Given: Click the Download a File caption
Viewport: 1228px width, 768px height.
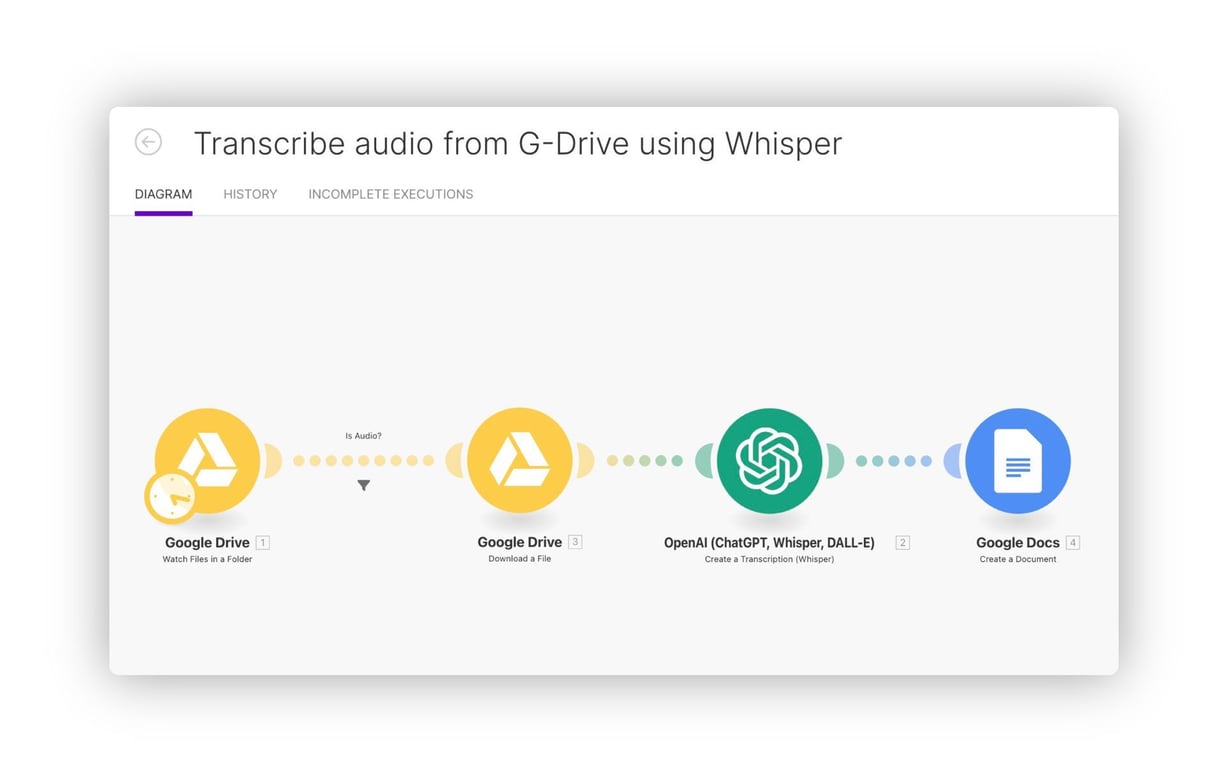Looking at the screenshot, I should [x=520, y=559].
